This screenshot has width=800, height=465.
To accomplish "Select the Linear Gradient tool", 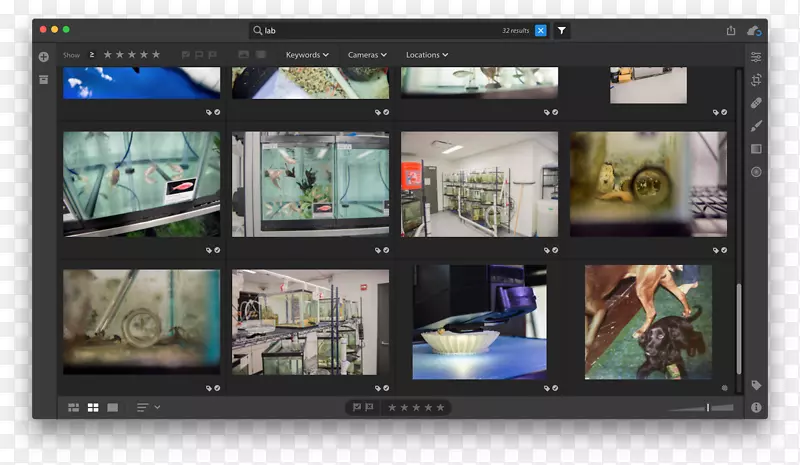I will point(756,149).
